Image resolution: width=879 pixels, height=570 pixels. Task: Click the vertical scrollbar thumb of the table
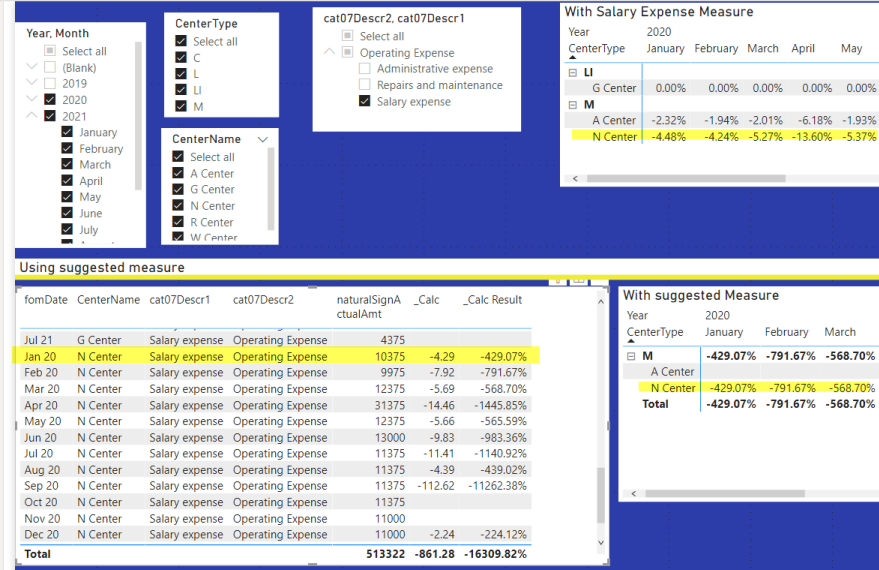601,494
